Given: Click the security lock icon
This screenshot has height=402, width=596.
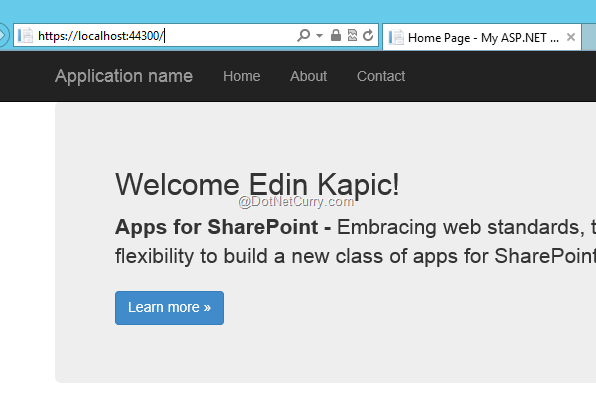Looking at the screenshot, I should click(336, 35).
